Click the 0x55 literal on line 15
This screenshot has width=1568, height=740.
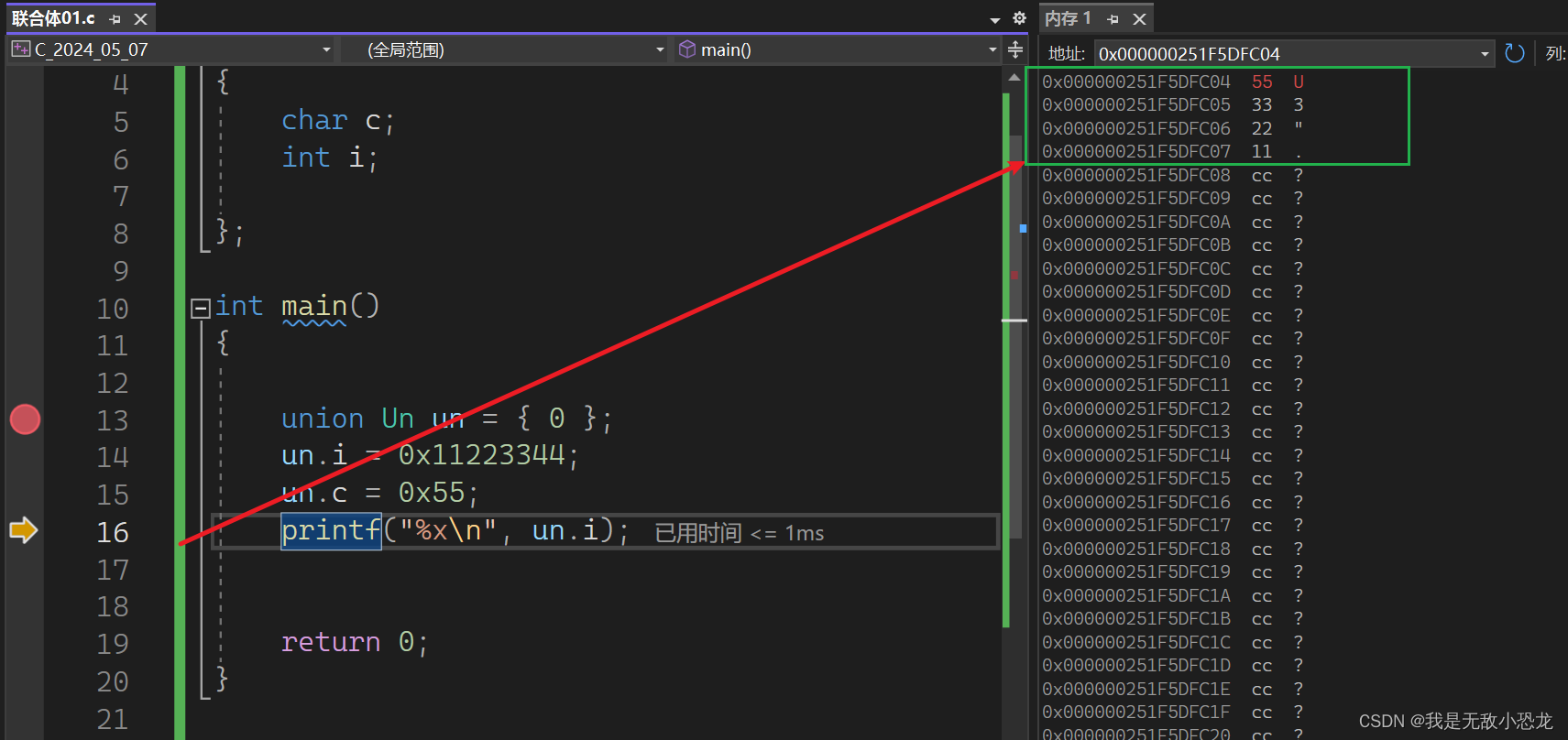coord(432,493)
